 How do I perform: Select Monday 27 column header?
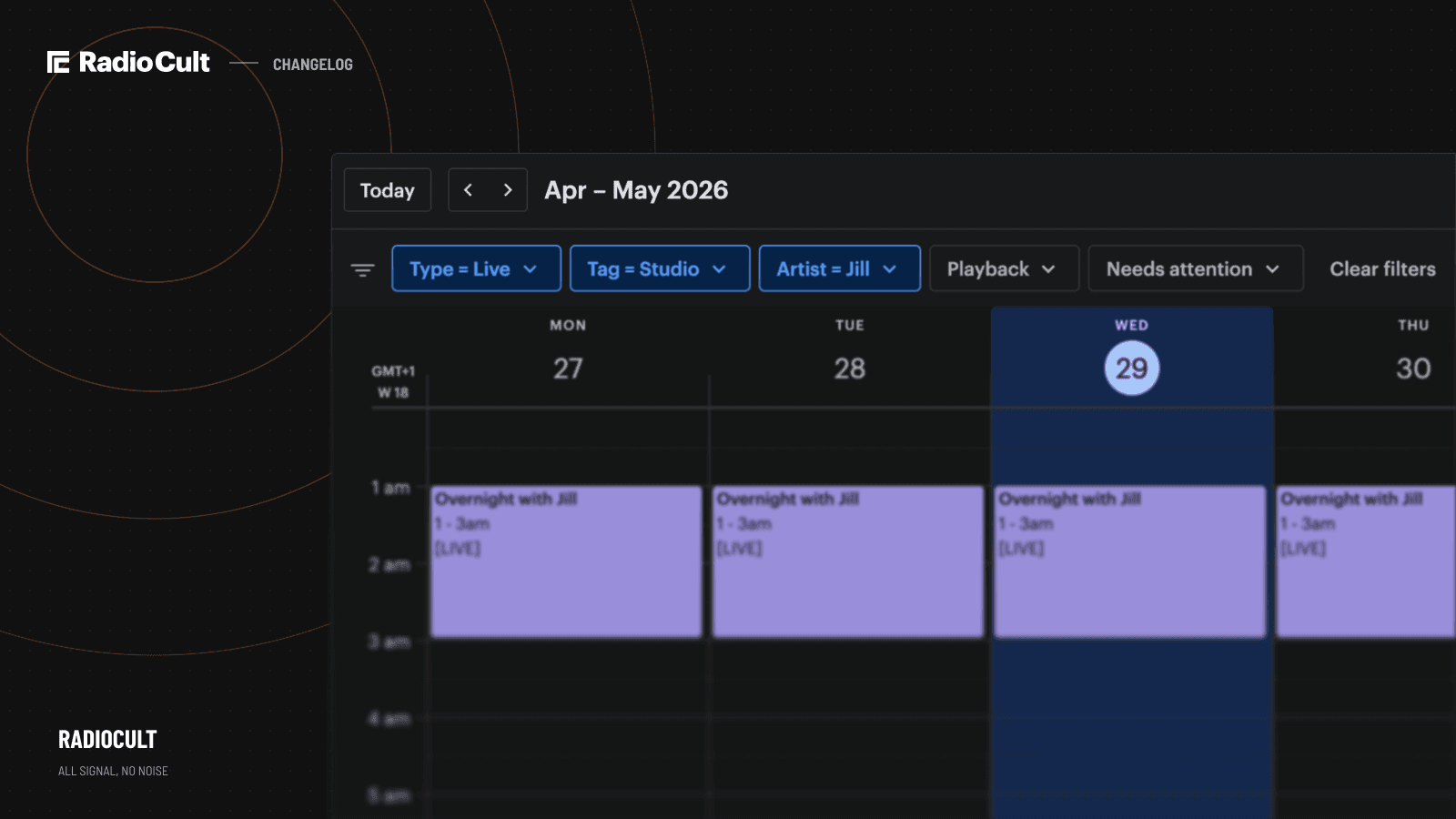(568, 353)
